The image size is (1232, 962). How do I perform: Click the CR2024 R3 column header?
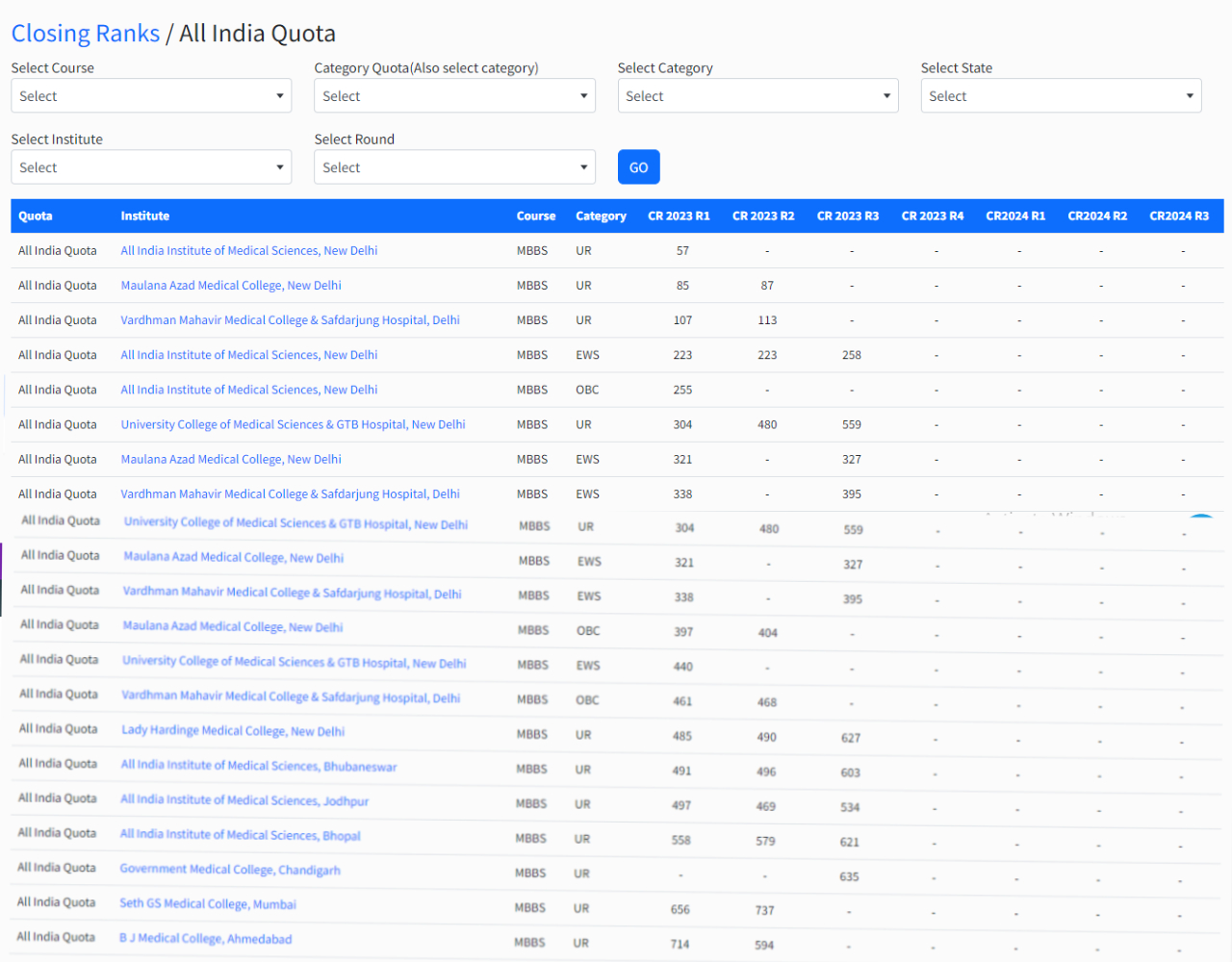pyautogui.click(x=1179, y=216)
